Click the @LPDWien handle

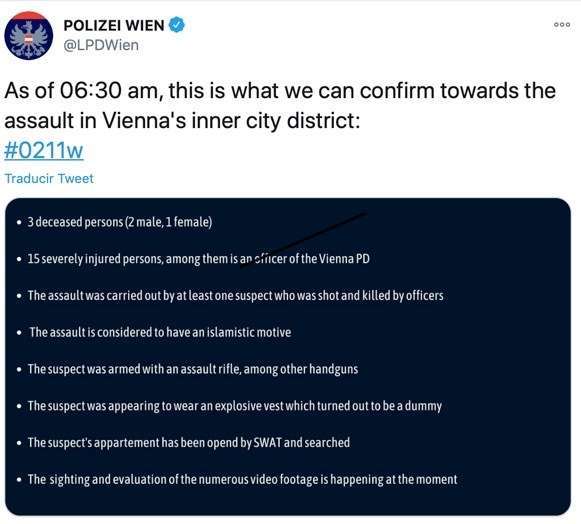pos(101,45)
